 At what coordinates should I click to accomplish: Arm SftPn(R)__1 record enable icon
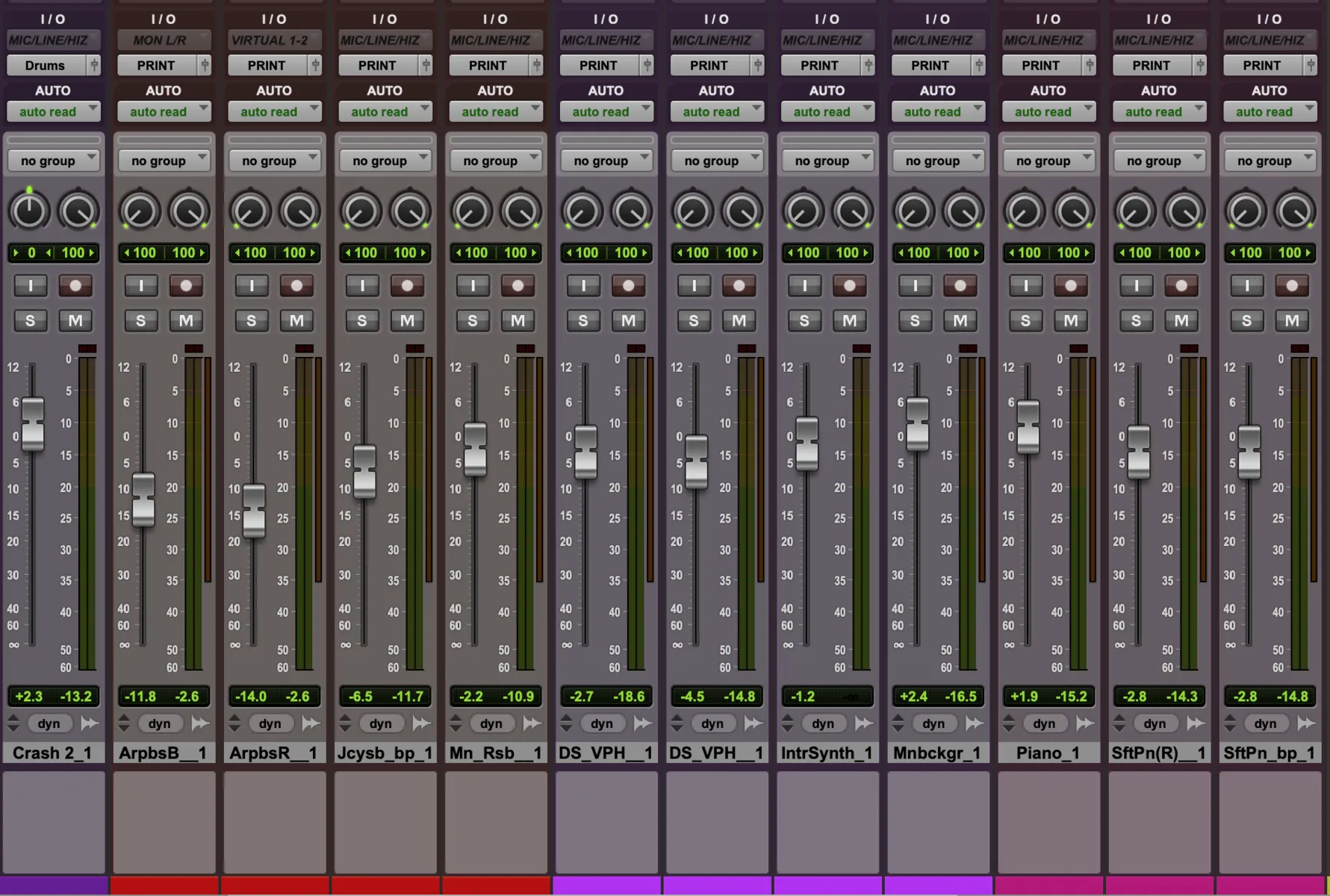[x=1181, y=285]
